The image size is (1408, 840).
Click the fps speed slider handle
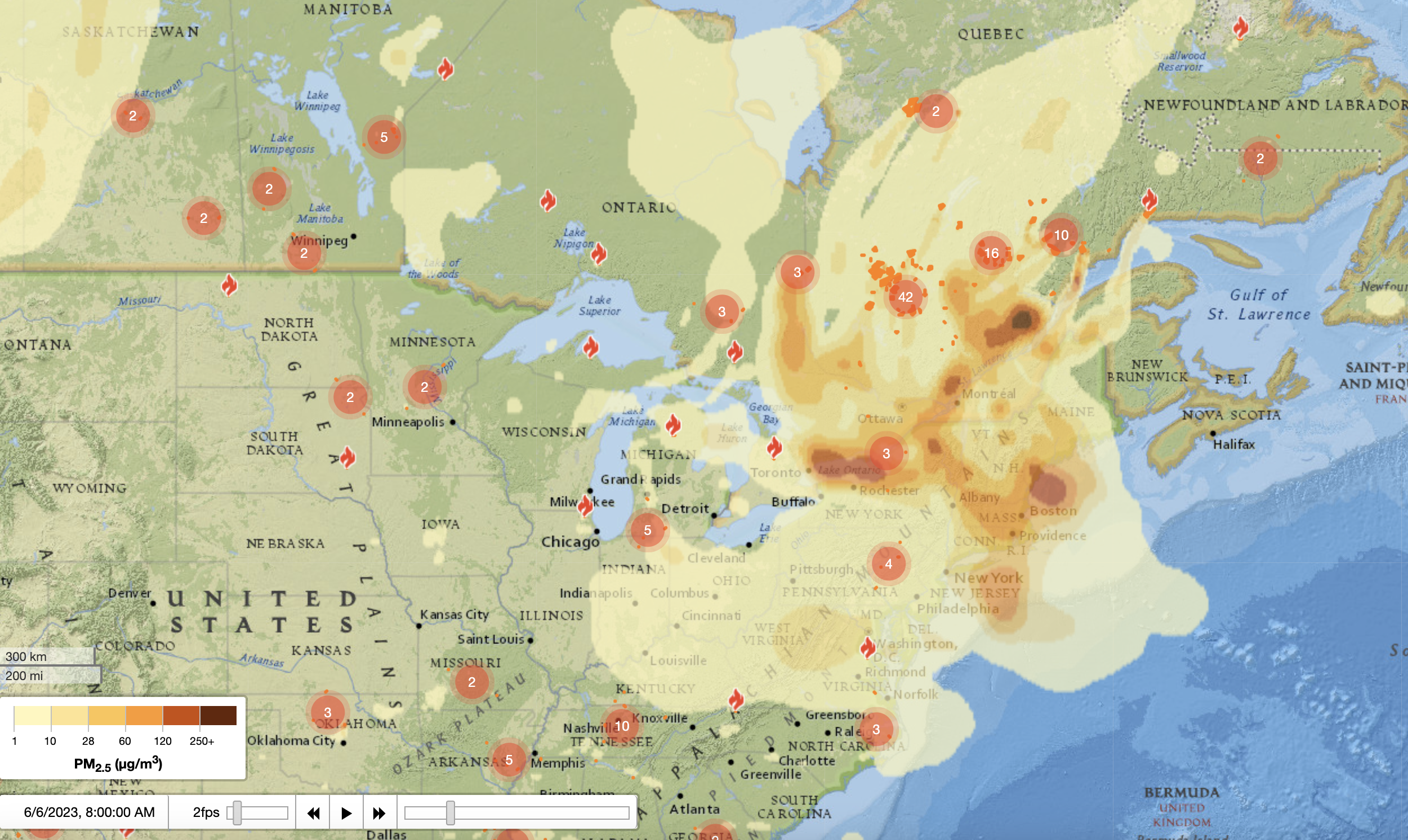click(237, 813)
